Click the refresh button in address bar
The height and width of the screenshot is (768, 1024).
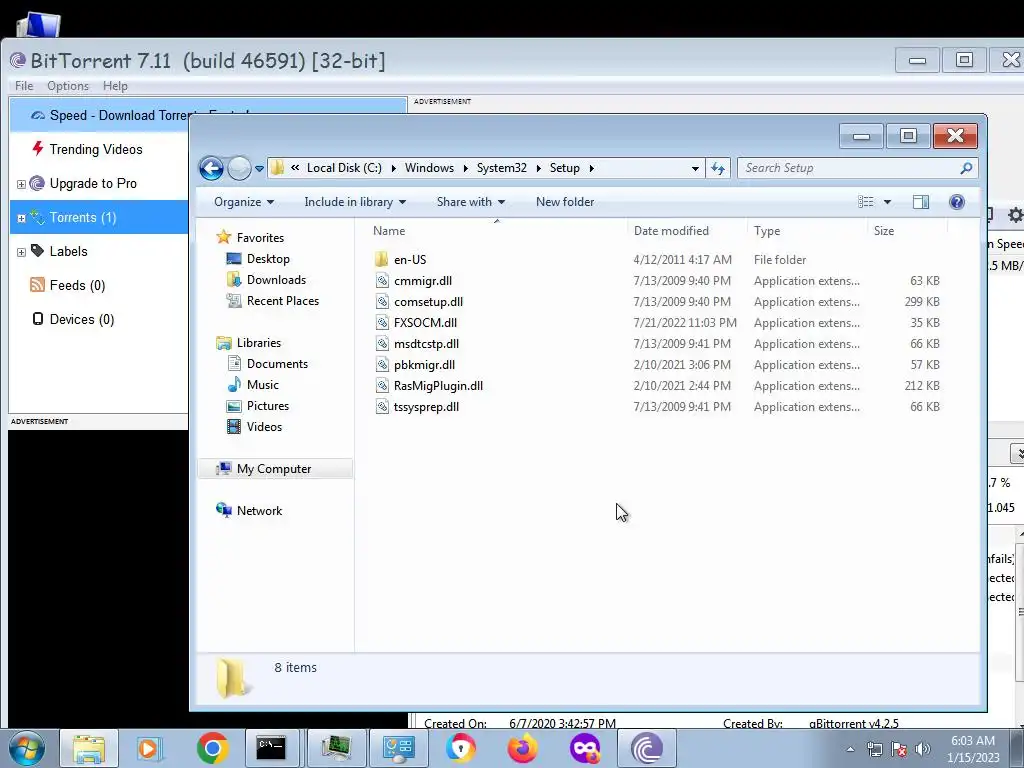[718, 168]
